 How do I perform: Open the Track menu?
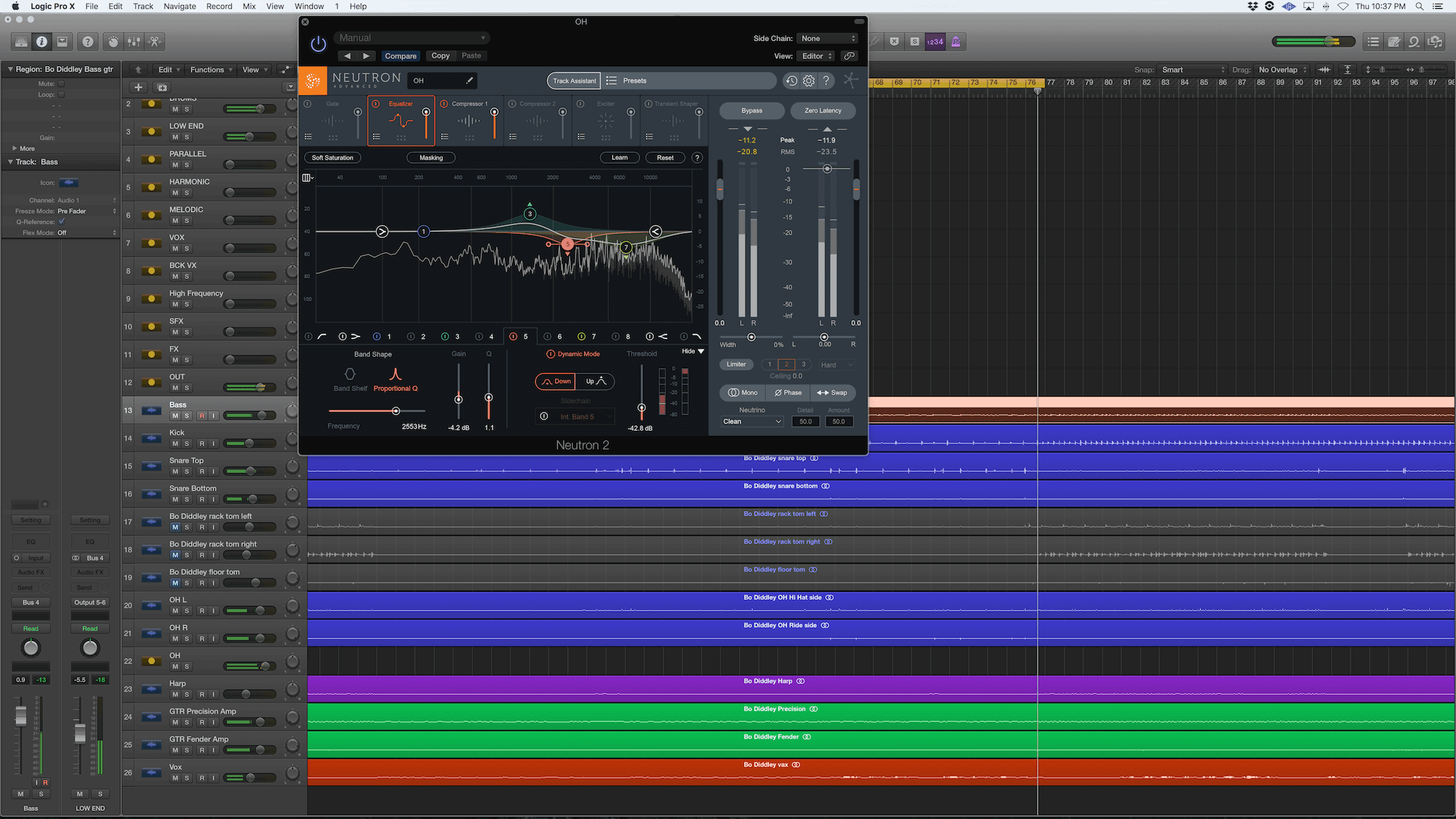(143, 6)
